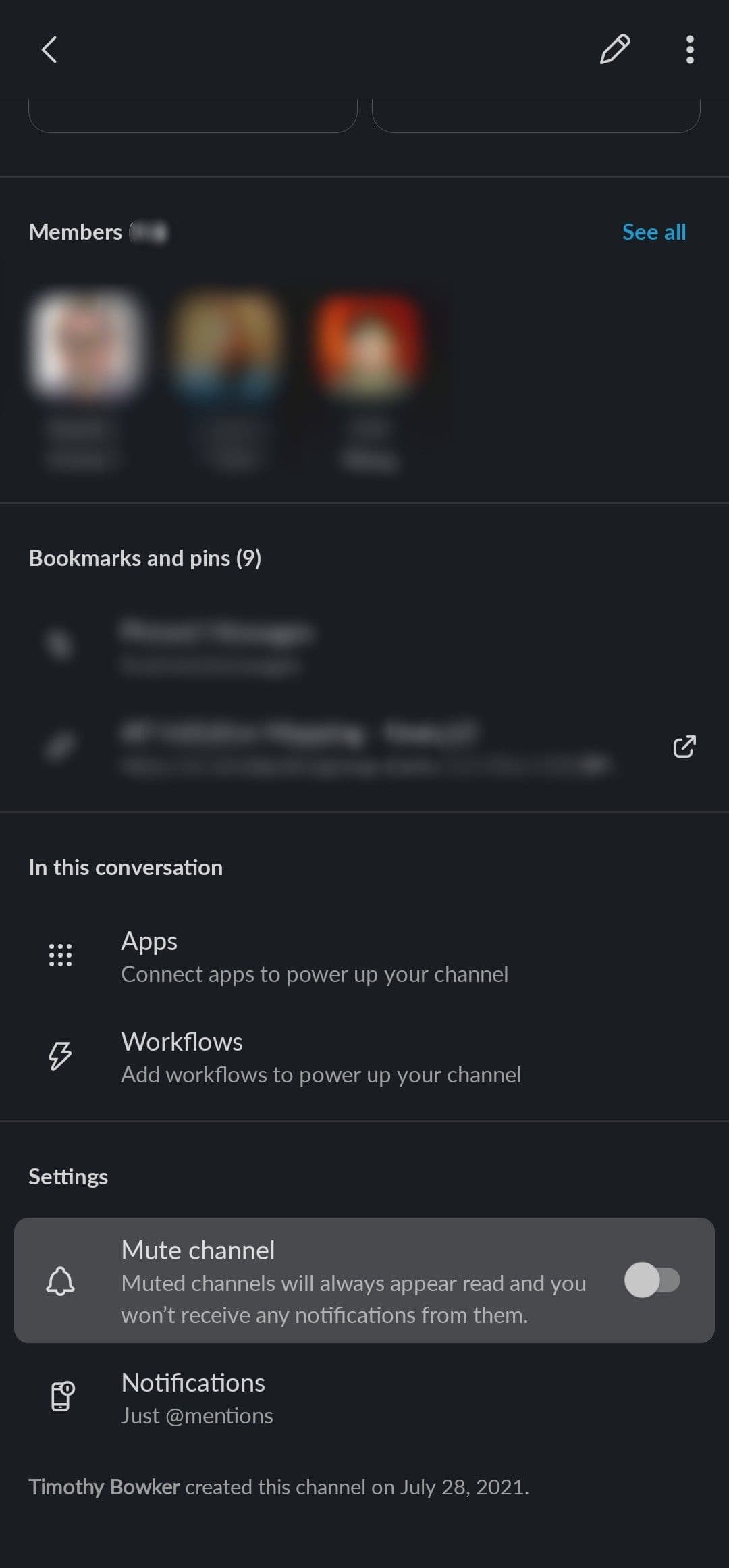Open the first member's avatar
This screenshot has height=1568, width=729.
point(88,344)
